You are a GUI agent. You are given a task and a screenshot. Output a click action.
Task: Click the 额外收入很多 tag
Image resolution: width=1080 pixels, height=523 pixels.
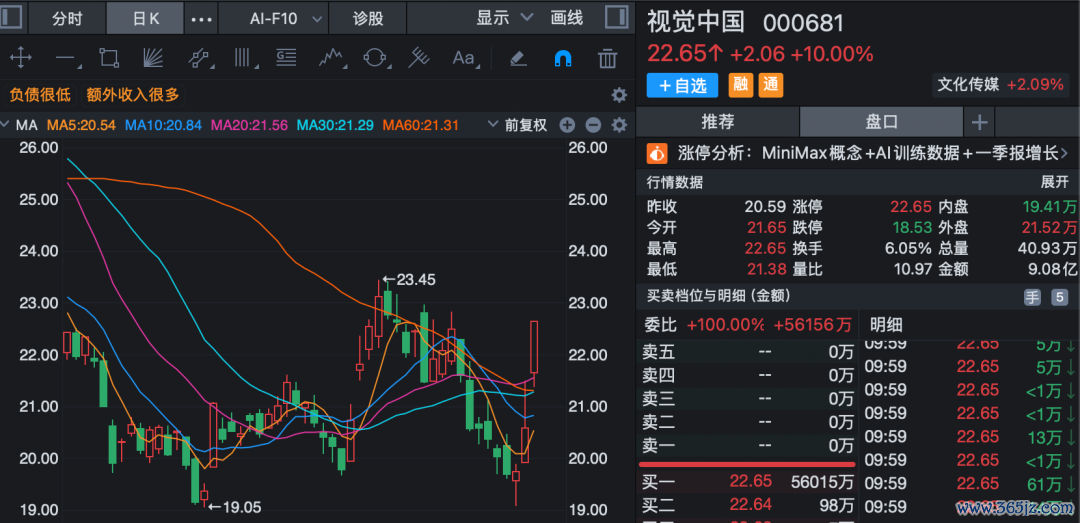tap(133, 94)
